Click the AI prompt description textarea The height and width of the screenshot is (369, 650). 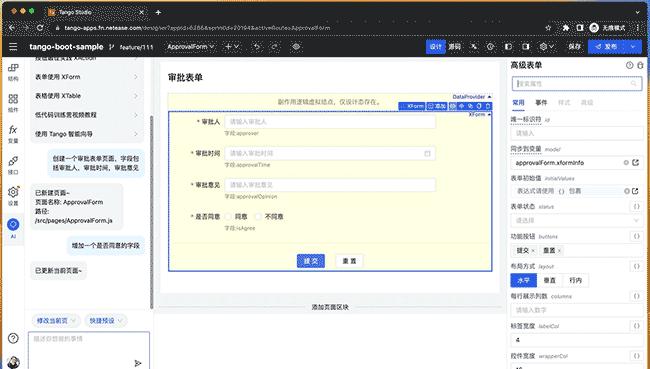pyautogui.click(x=89, y=350)
